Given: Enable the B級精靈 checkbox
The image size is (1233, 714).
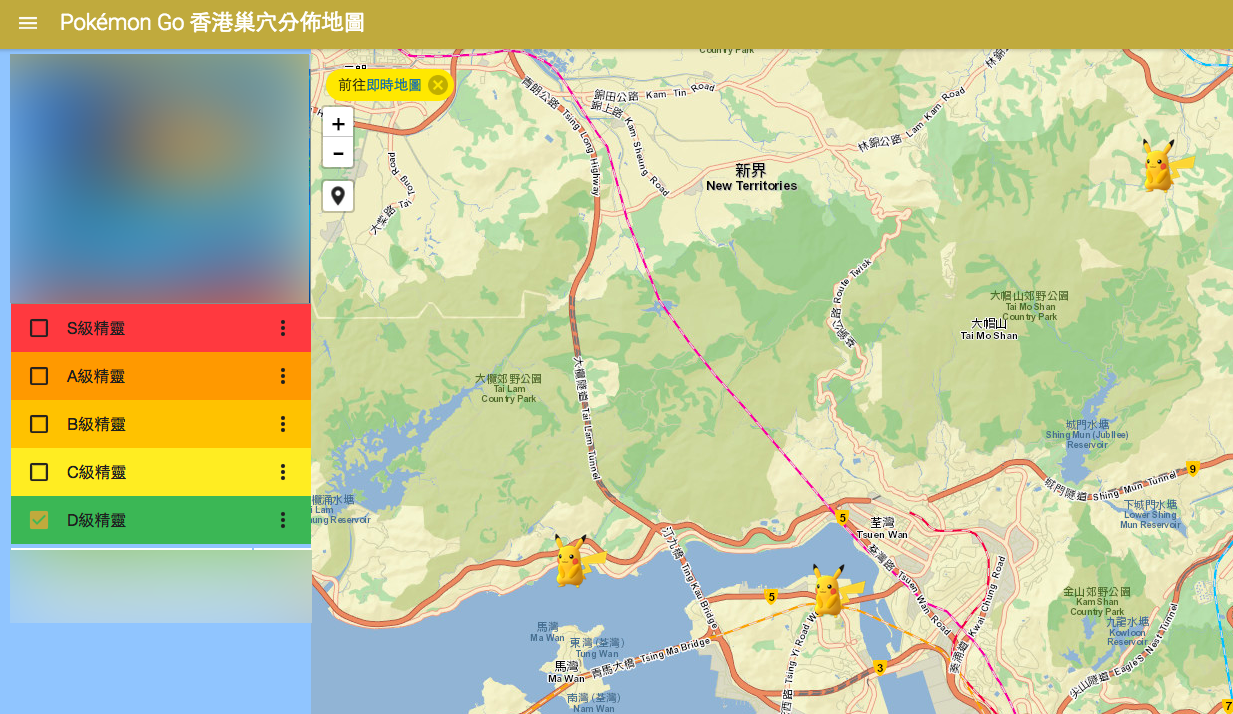Looking at the screenshot, I should [x=39, y=424].
